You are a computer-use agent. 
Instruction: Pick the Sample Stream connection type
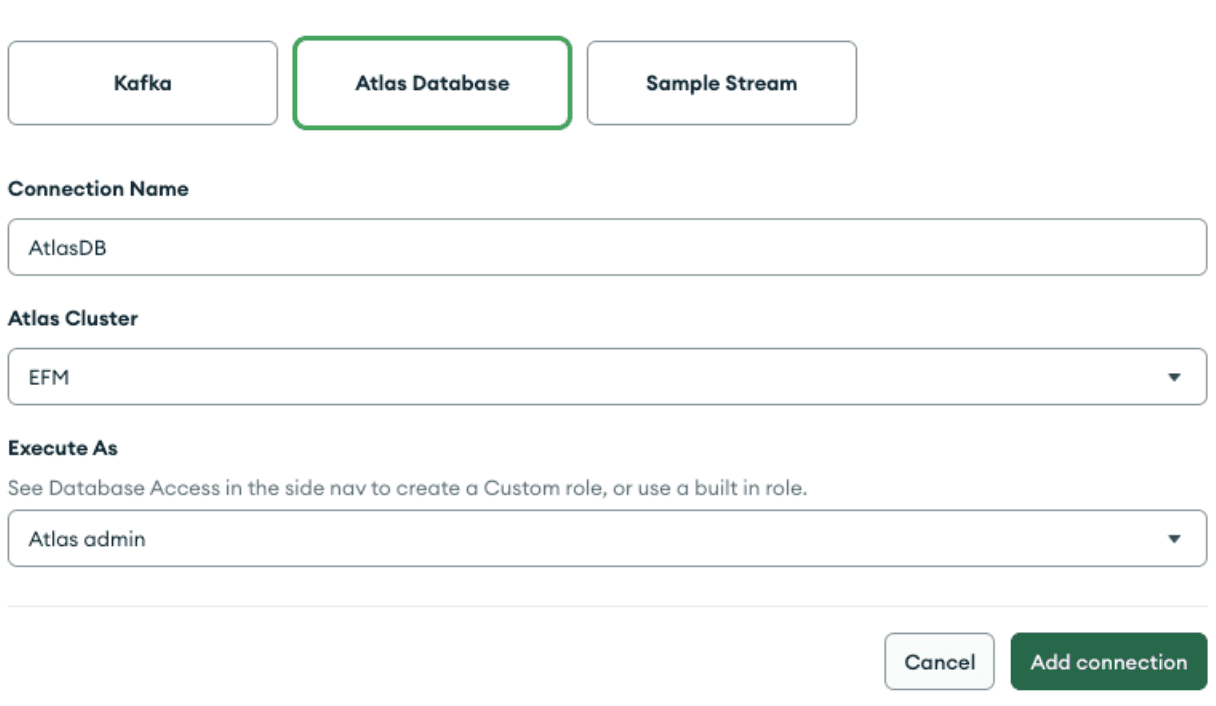721,83
